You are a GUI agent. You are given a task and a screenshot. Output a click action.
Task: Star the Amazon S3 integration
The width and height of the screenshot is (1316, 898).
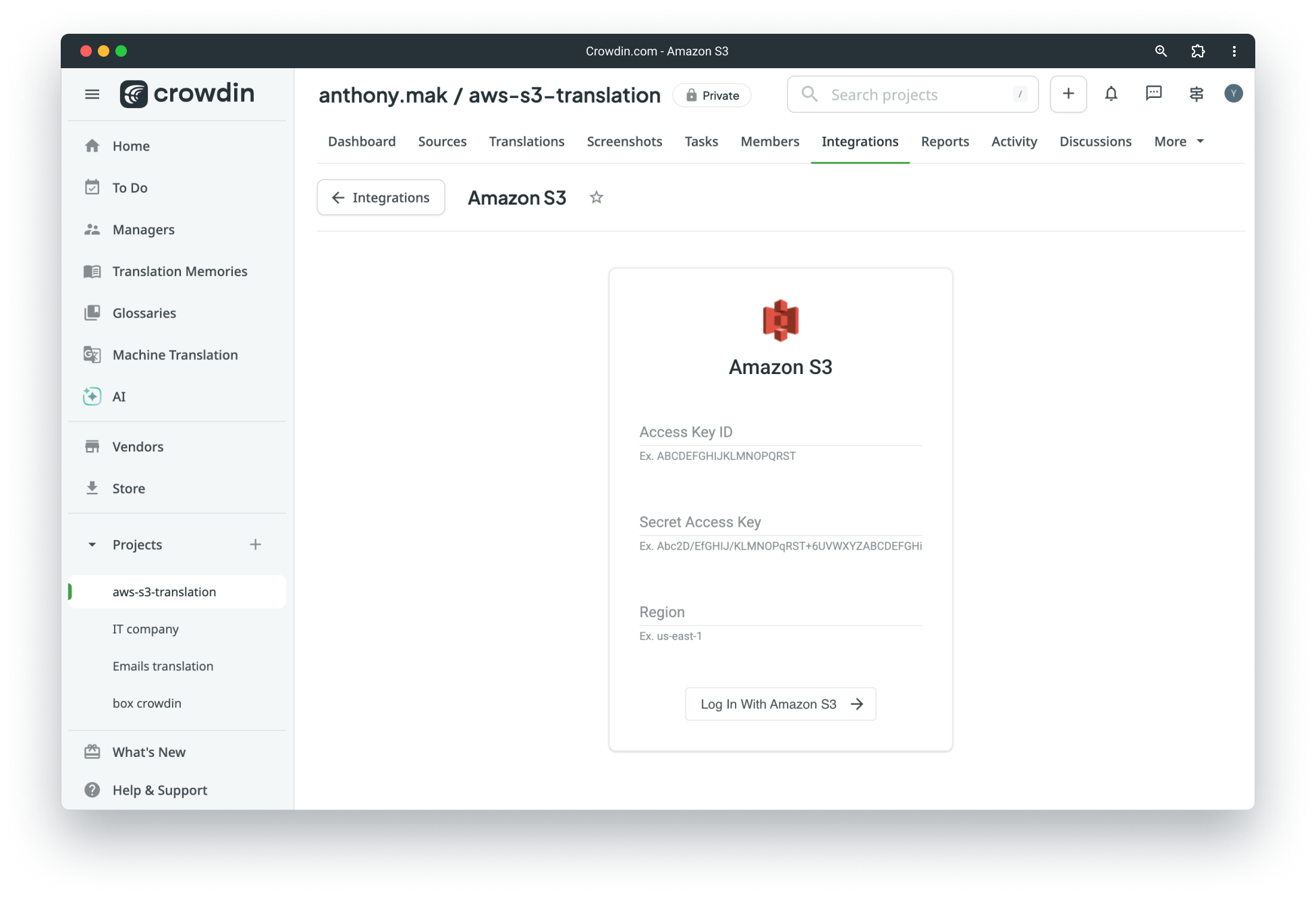(x=596, y=198)
